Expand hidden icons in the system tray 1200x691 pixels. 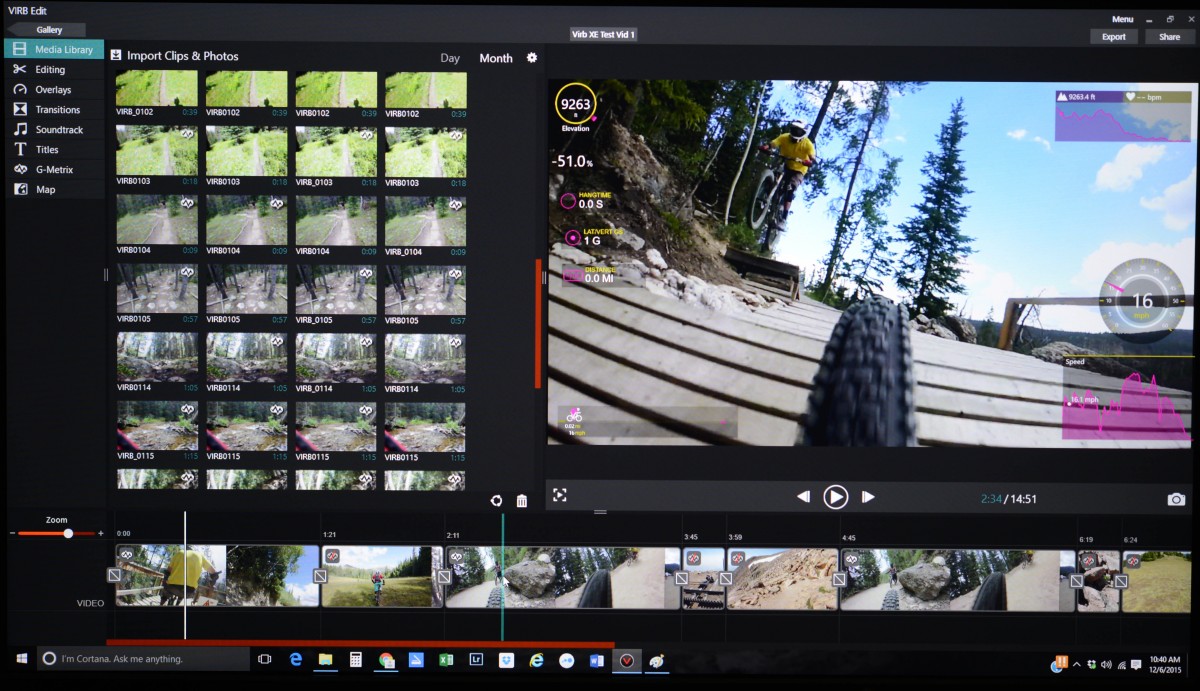coord(1077,661)
